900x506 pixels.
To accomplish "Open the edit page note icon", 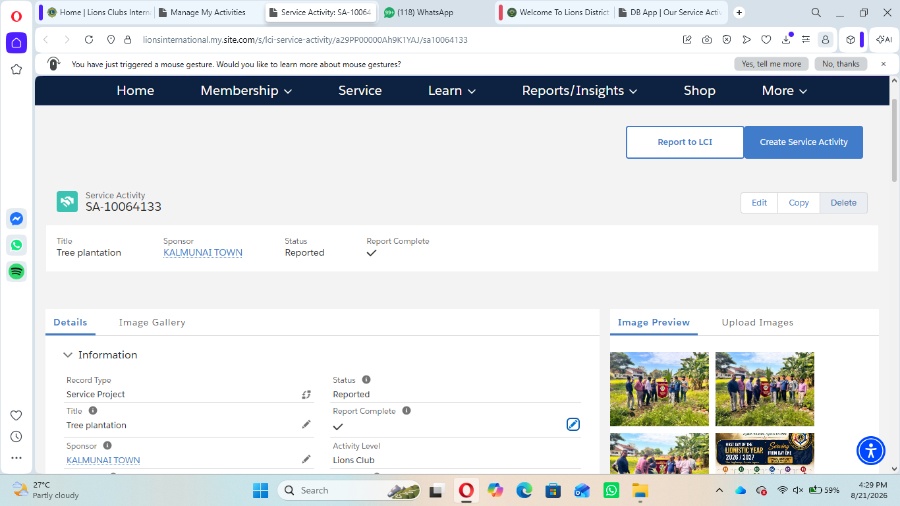I will [x=687, y=40].
